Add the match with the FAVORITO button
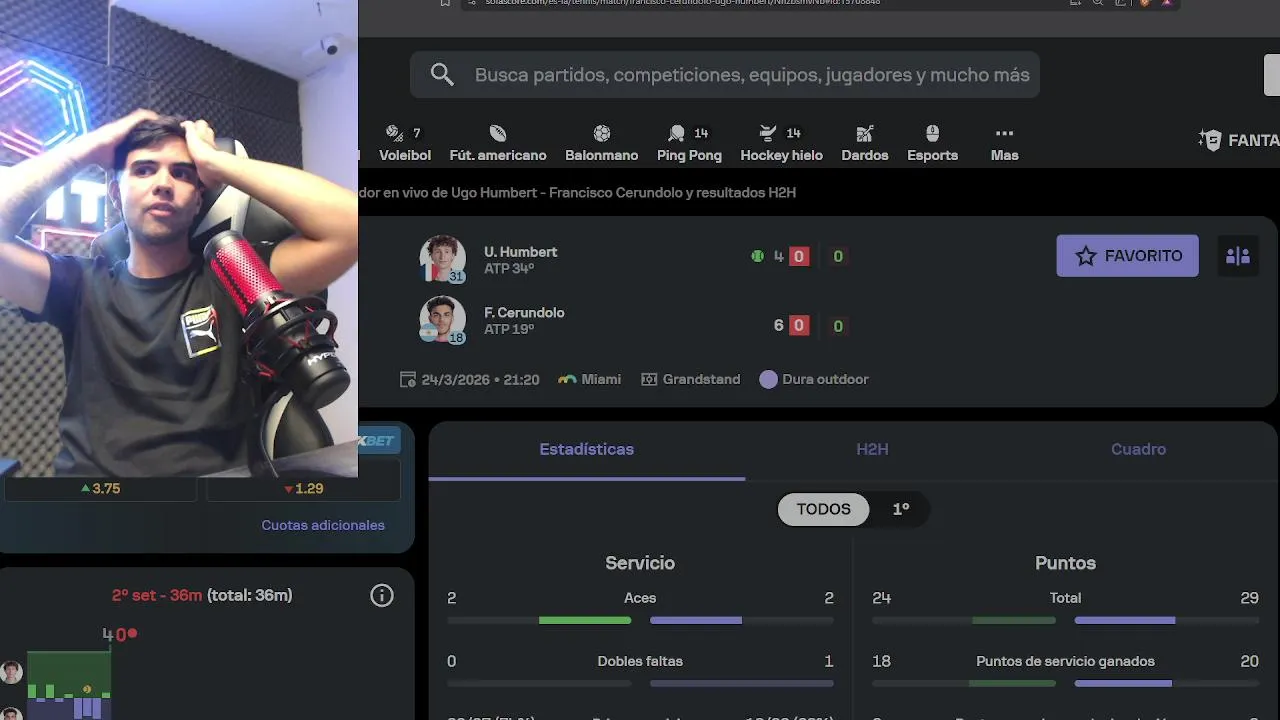Screen dimensions: 1280x720 pyautogui.click(x=1127, y=256)
